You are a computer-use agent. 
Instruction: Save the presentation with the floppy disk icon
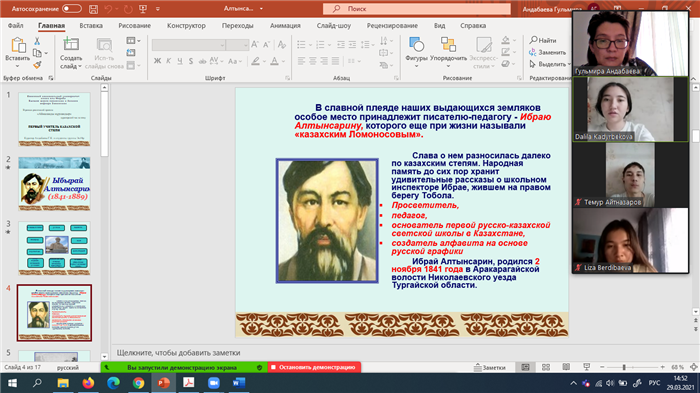93,8
